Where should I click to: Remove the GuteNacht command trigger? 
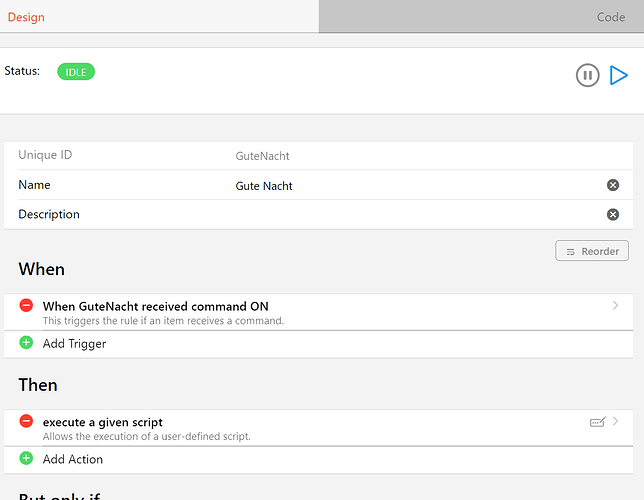tap(26, 306)
